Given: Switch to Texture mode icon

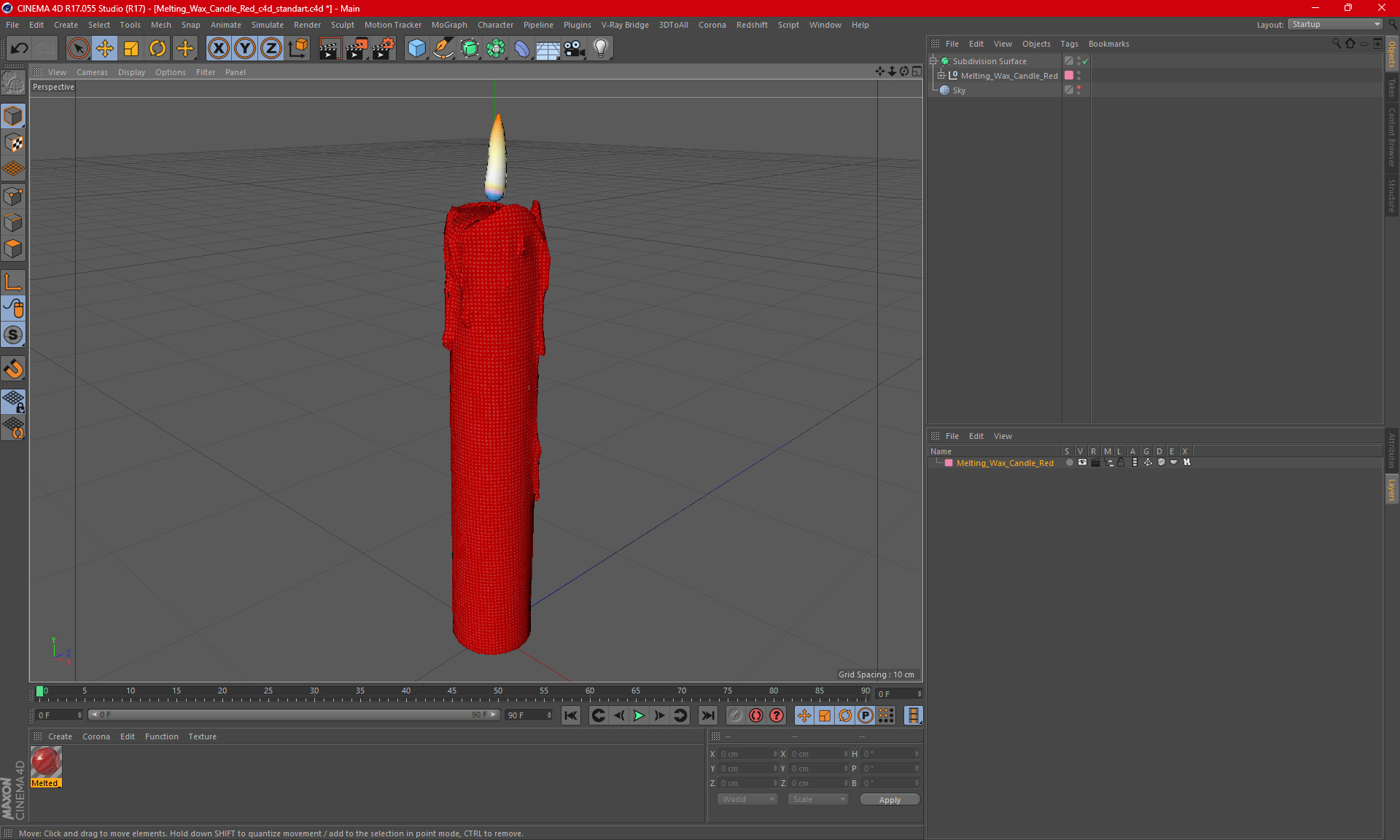Looking at the screenshot, I should coord(13,143).
